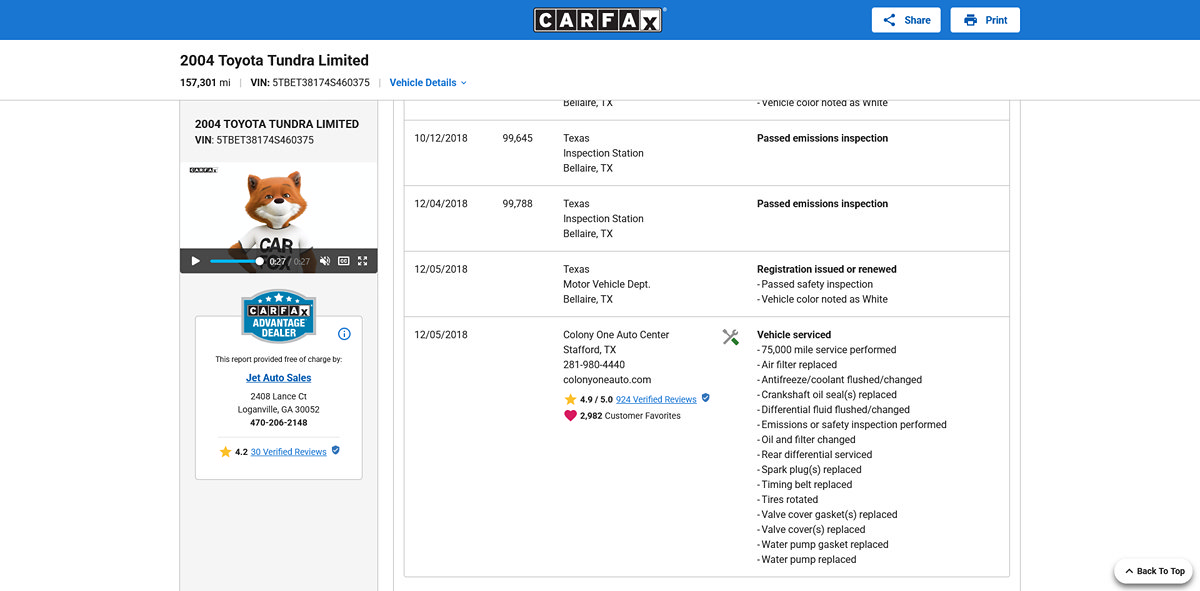
Task: Click the 99,788 mileage cell
Action: pos(517,204)
